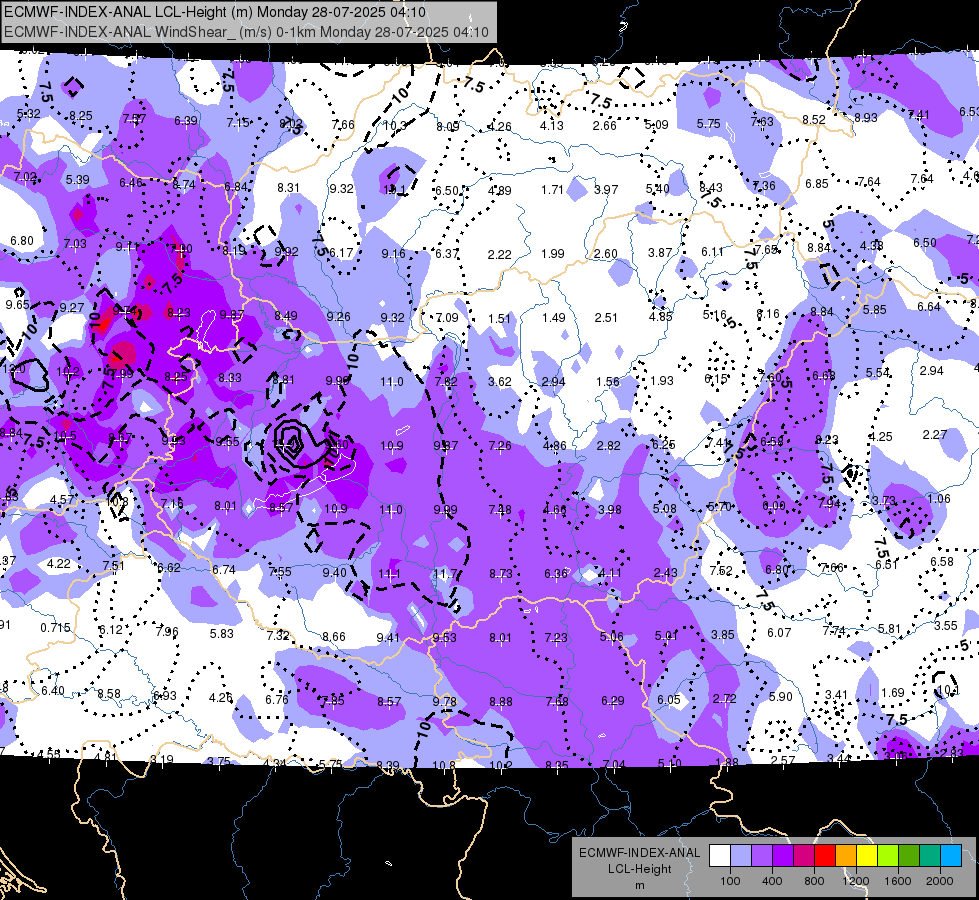Click the map value 4.22
This screenshot has width=979, height=900.
pos(59,563)
